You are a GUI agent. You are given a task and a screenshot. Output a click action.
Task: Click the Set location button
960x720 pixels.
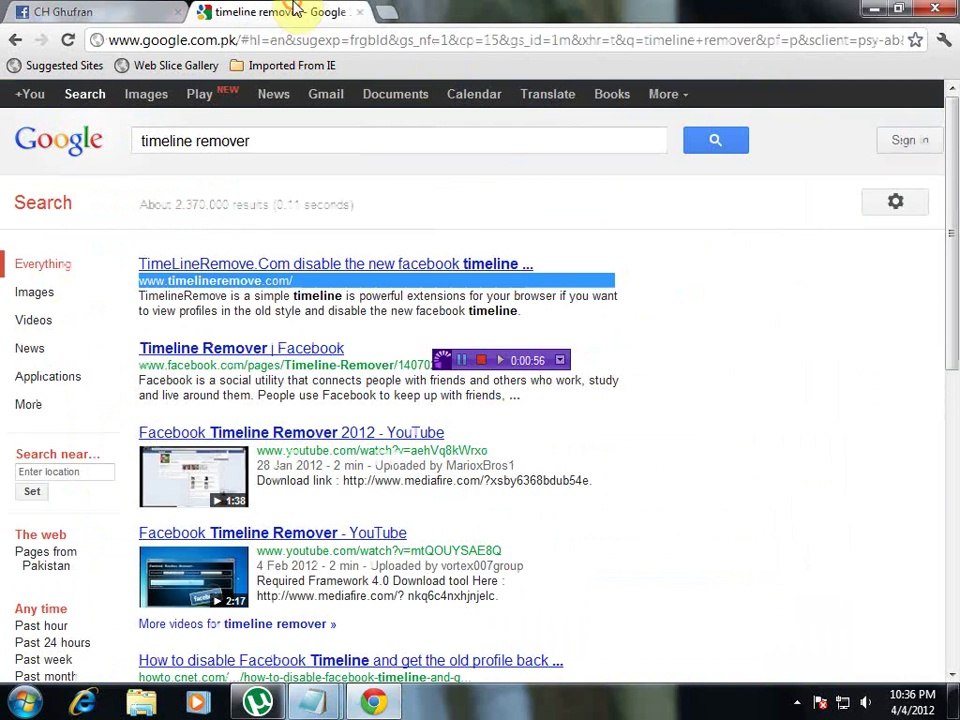tap(32, 492)
